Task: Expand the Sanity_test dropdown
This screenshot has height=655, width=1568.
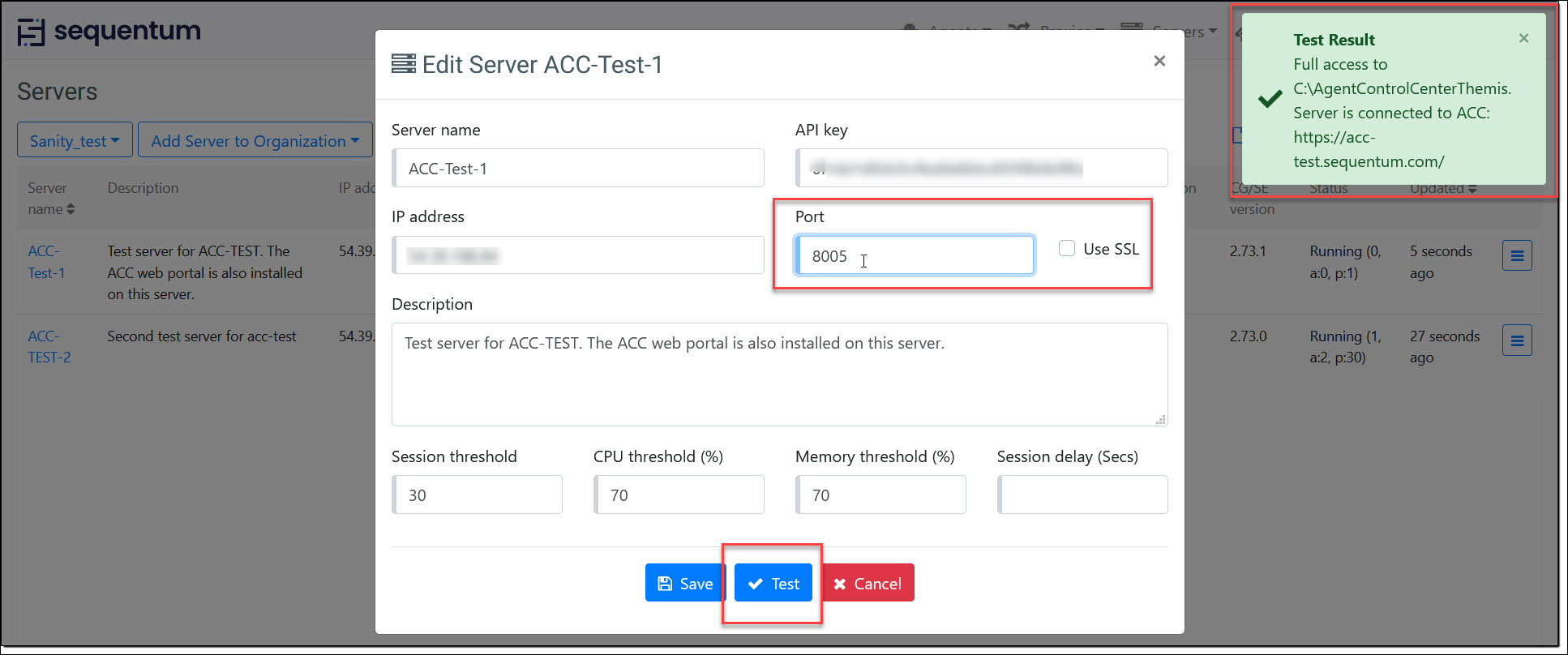Action: [x=75, y=141]
